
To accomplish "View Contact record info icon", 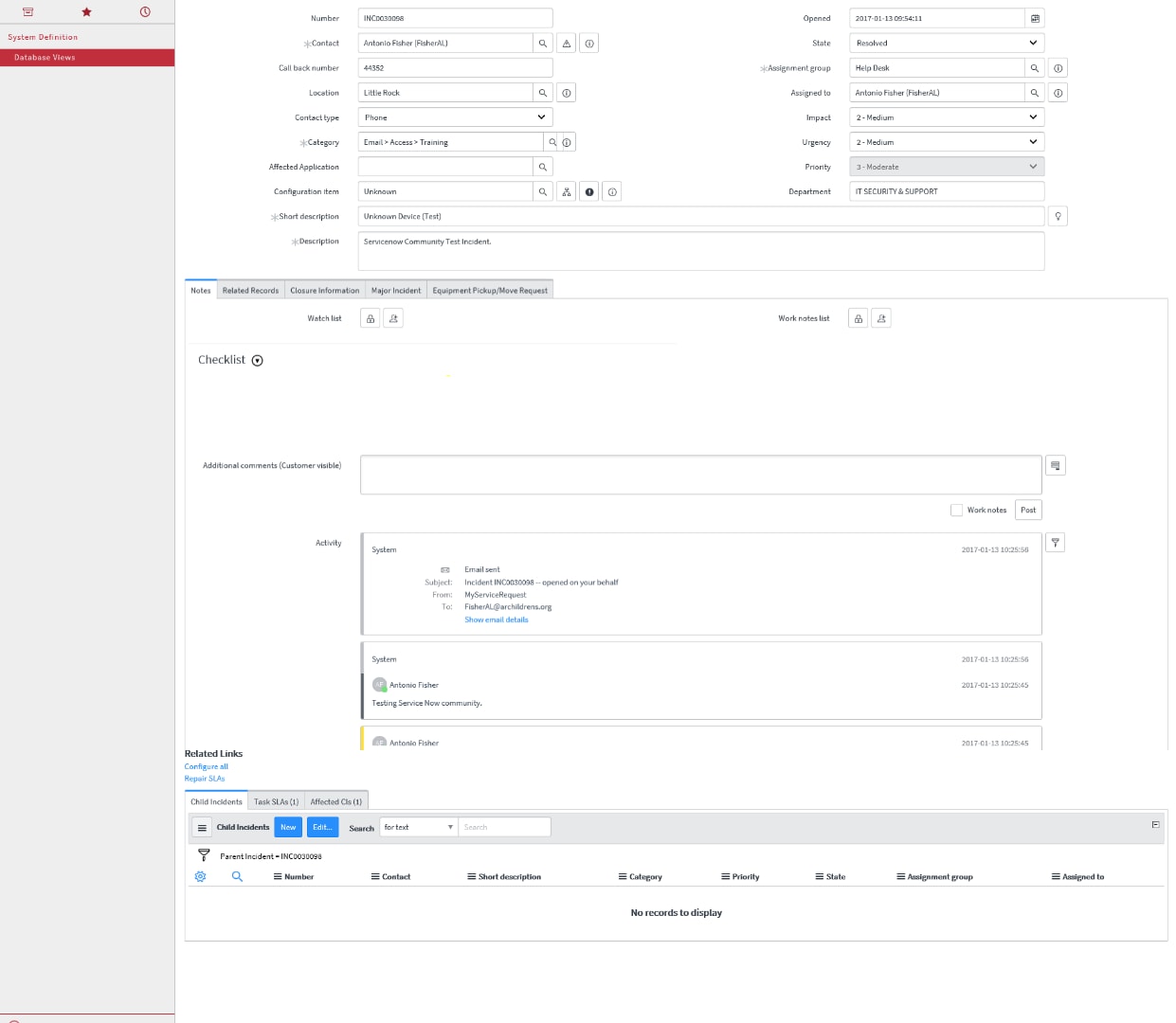I will coord(589,44).
